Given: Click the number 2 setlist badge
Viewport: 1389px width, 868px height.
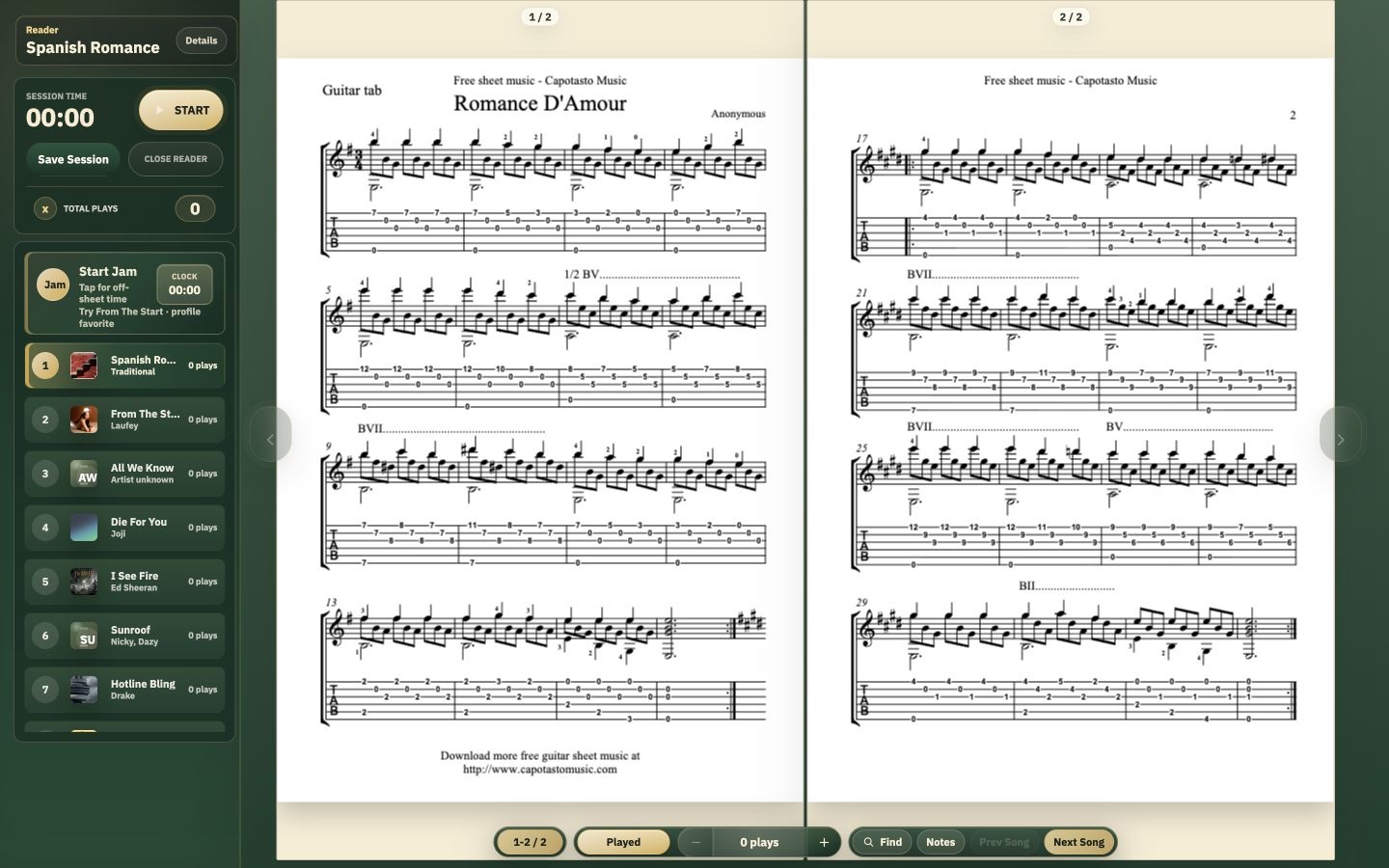Looking at the screenshot, I should 44,420.
